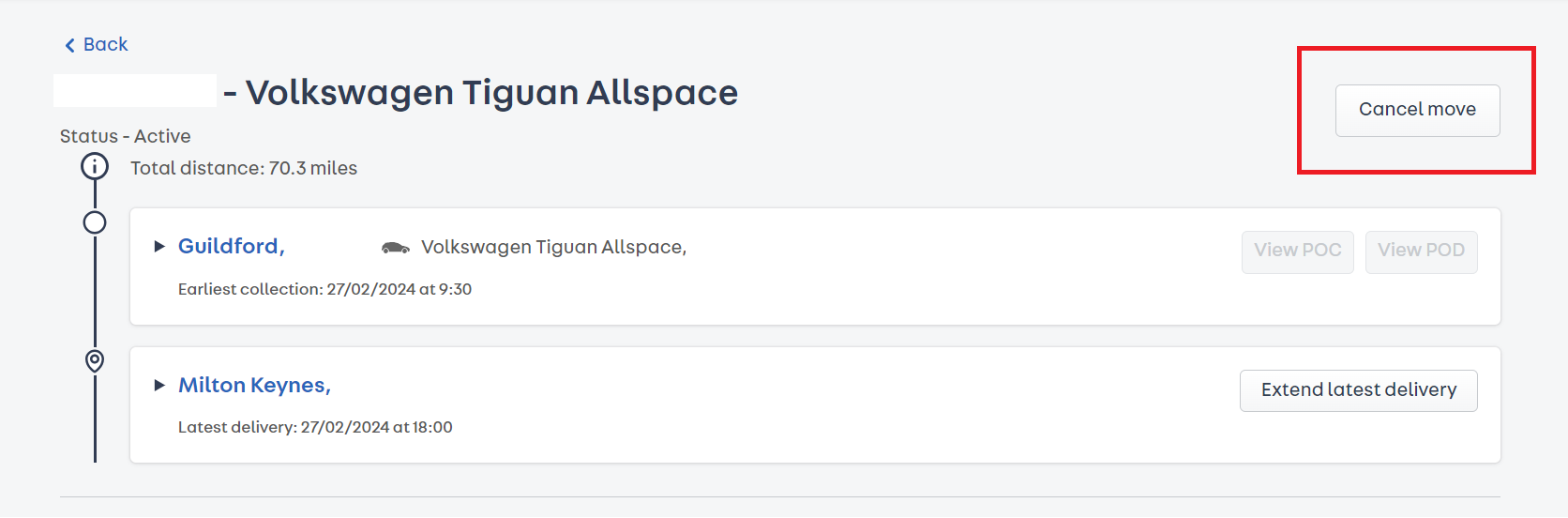Click the Status - Active label

tap(126, 136)
